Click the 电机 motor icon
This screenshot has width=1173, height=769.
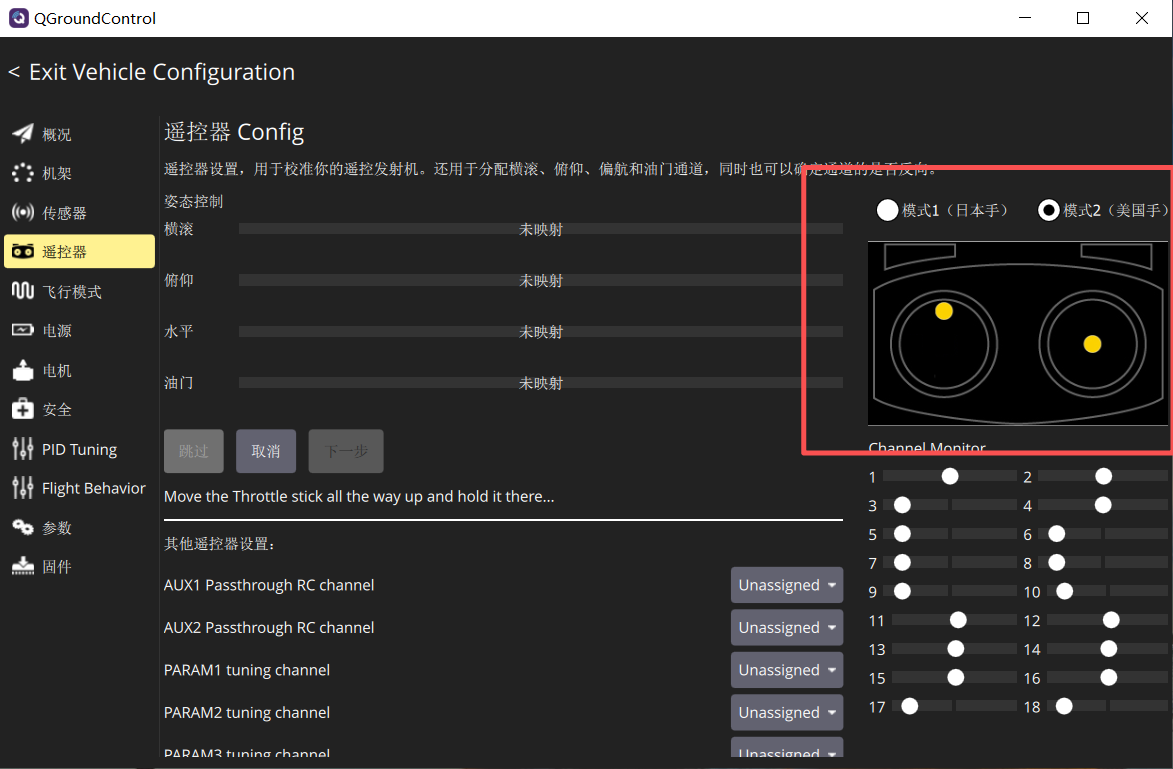22,370
